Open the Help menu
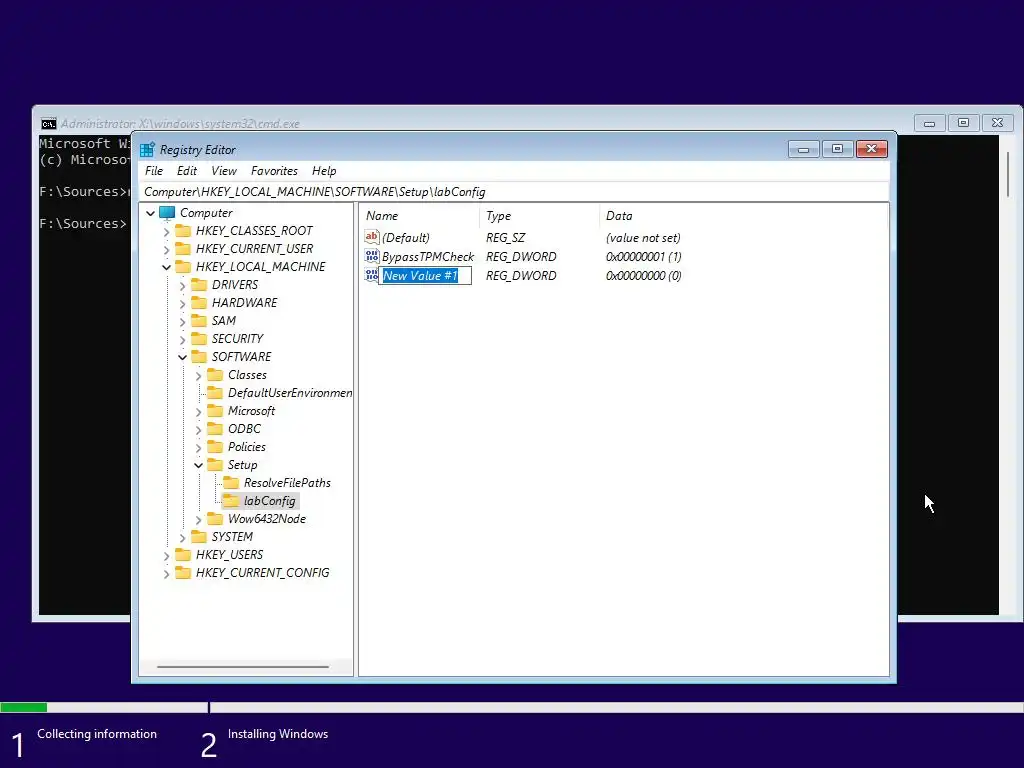 324,171
